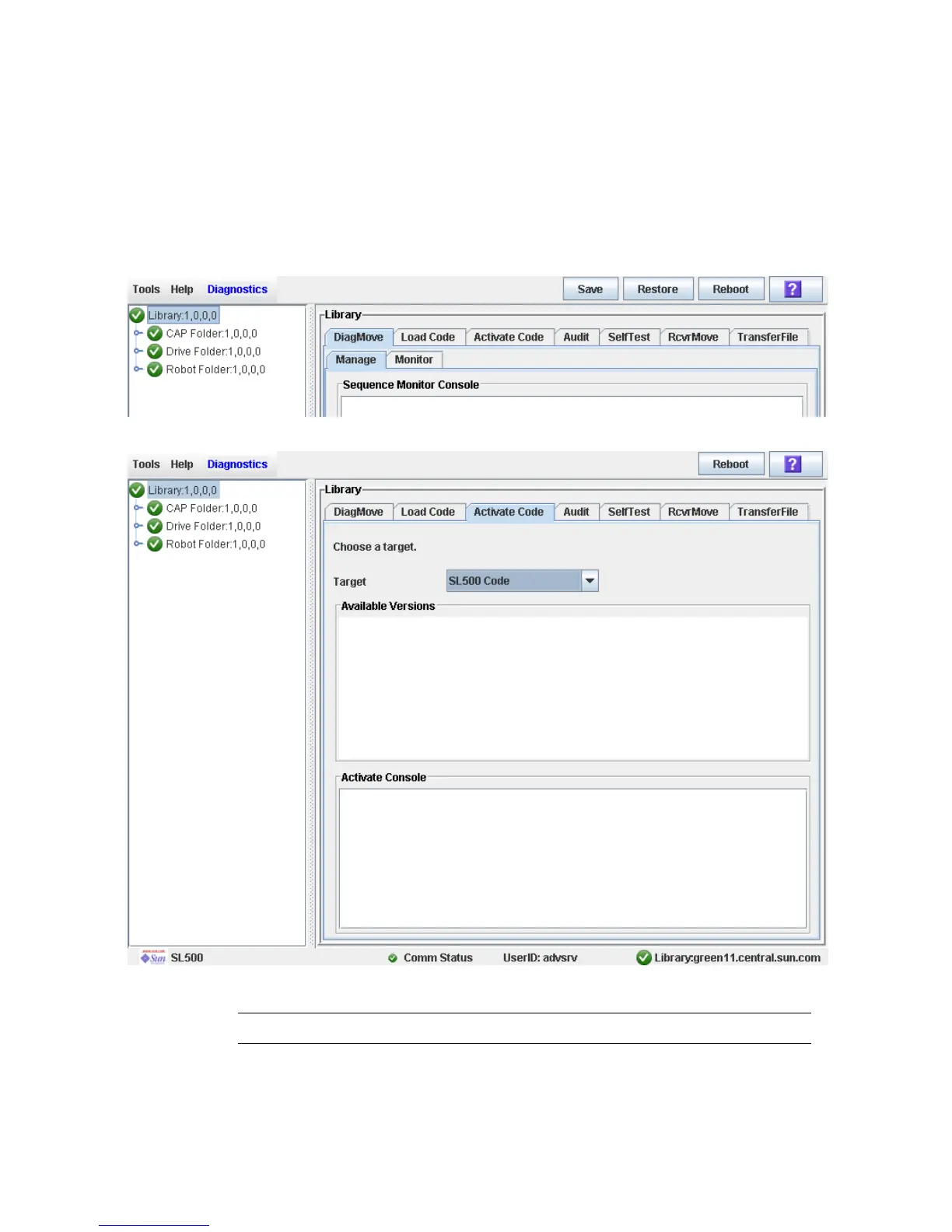Screen dimensions: 952x1232
Task: Click Drive Folder status check icon in upper tree
Action: pyautogui.click(x=155, y=352)
